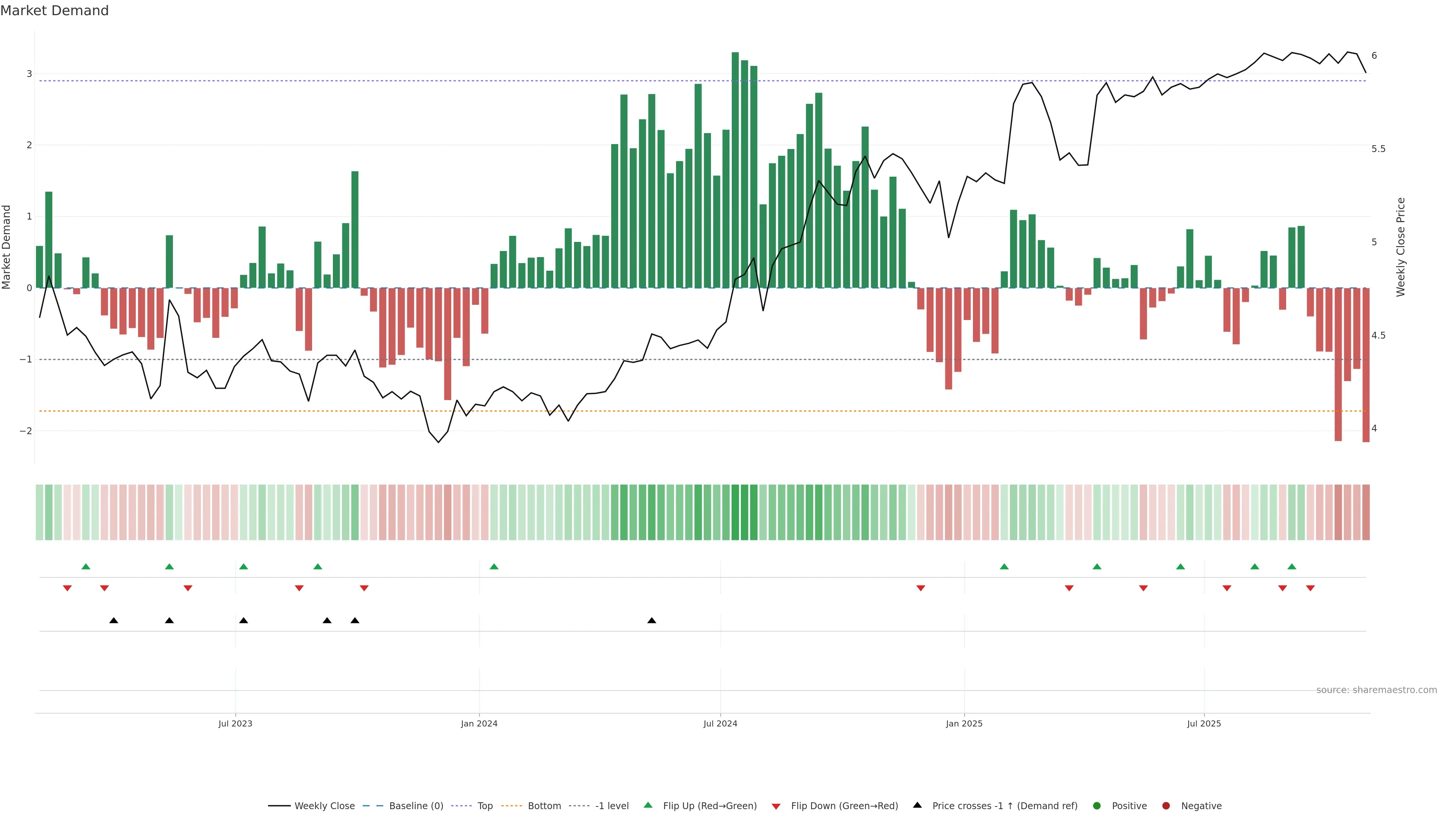Click the red flip-down marker just before Jan 2025
1456x819 pixels.
pos(921,588)
